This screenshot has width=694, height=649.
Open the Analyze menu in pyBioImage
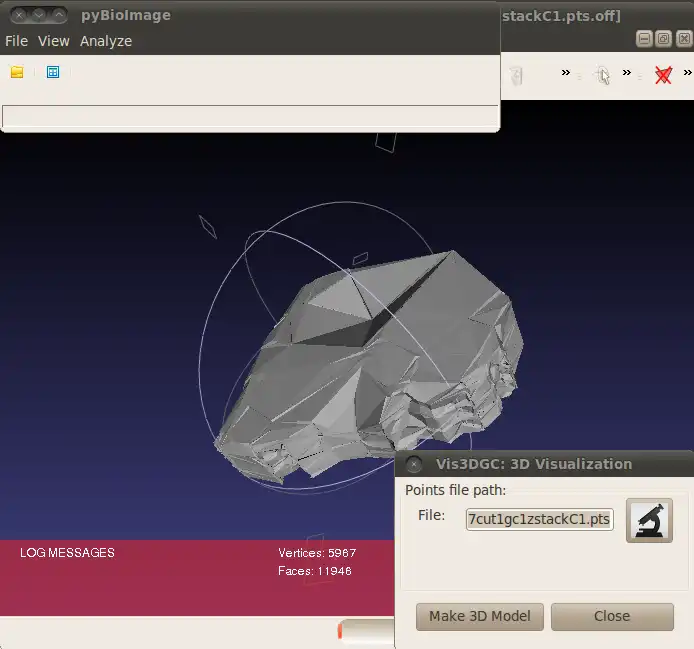tap(106, 41)
